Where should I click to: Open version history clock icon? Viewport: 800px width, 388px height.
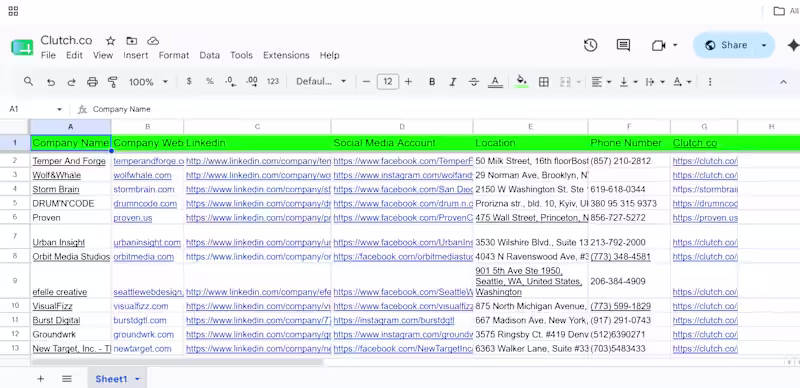590,45
